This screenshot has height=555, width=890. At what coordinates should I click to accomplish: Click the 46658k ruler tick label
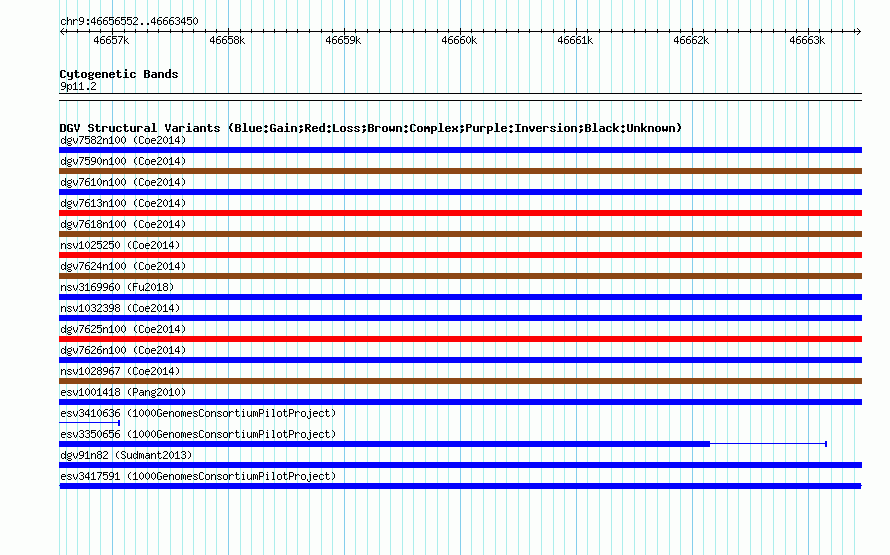(x=227, y=40)
